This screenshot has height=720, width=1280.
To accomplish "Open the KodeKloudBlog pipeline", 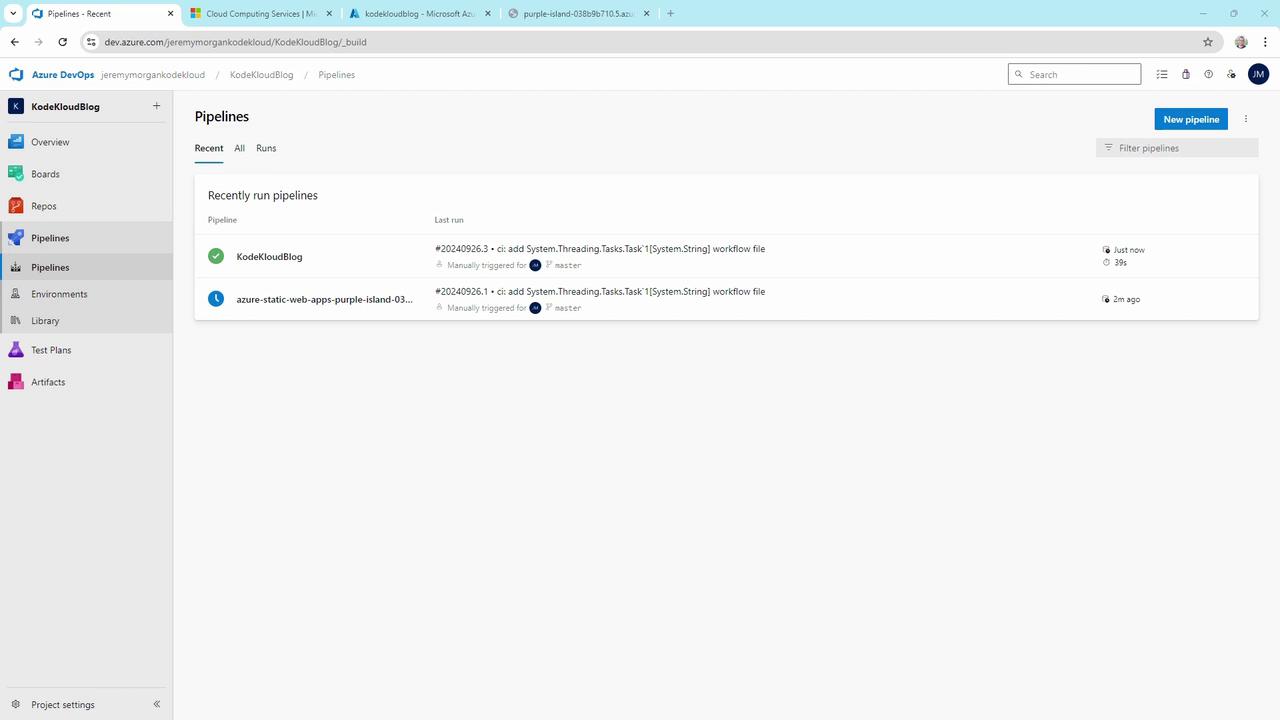I will [x=269, y=257].
